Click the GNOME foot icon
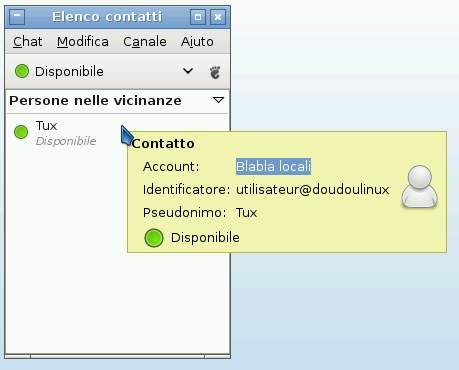Viewport: 459px width, 370px height. click(215, 72)
